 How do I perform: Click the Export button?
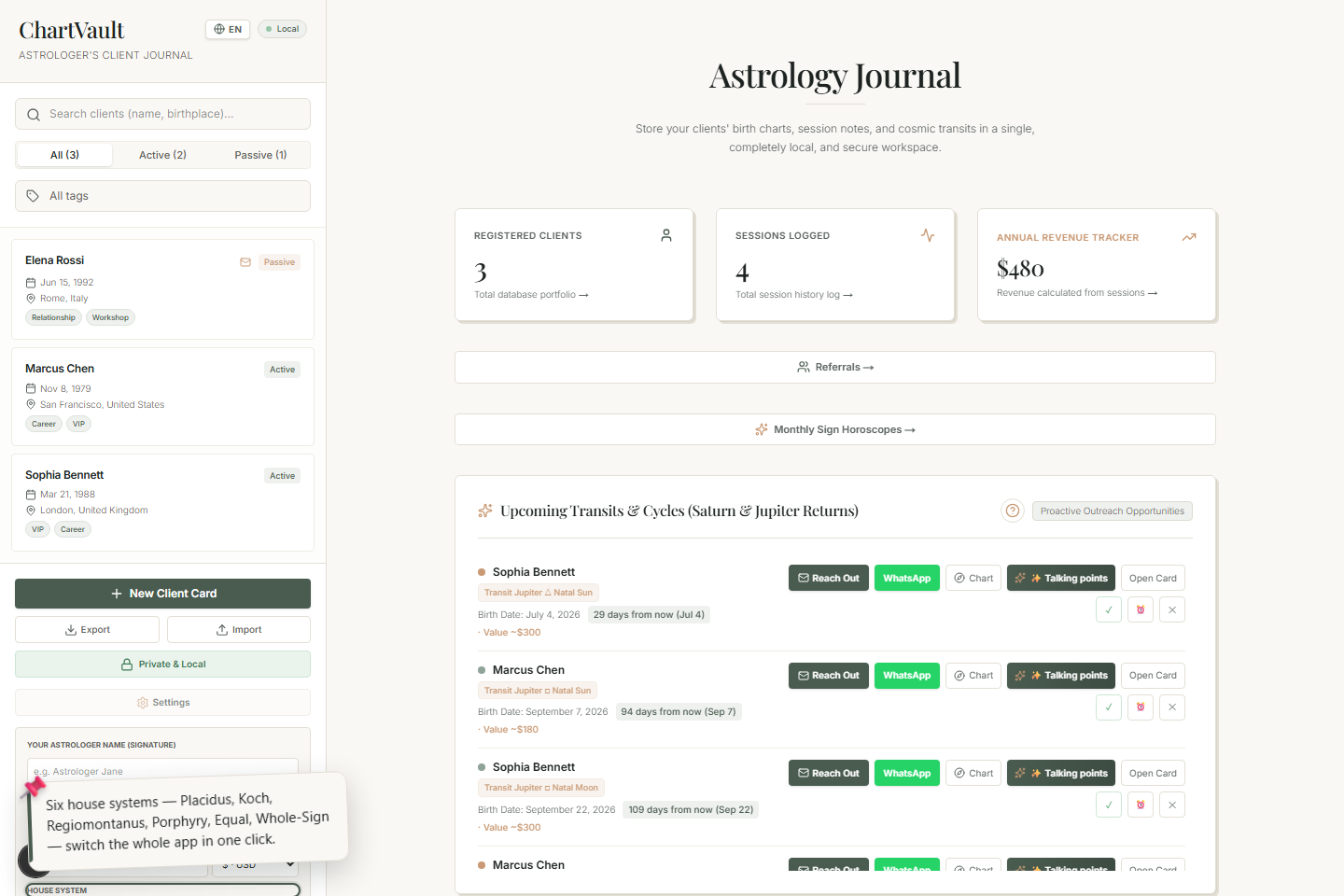point(87,630)
